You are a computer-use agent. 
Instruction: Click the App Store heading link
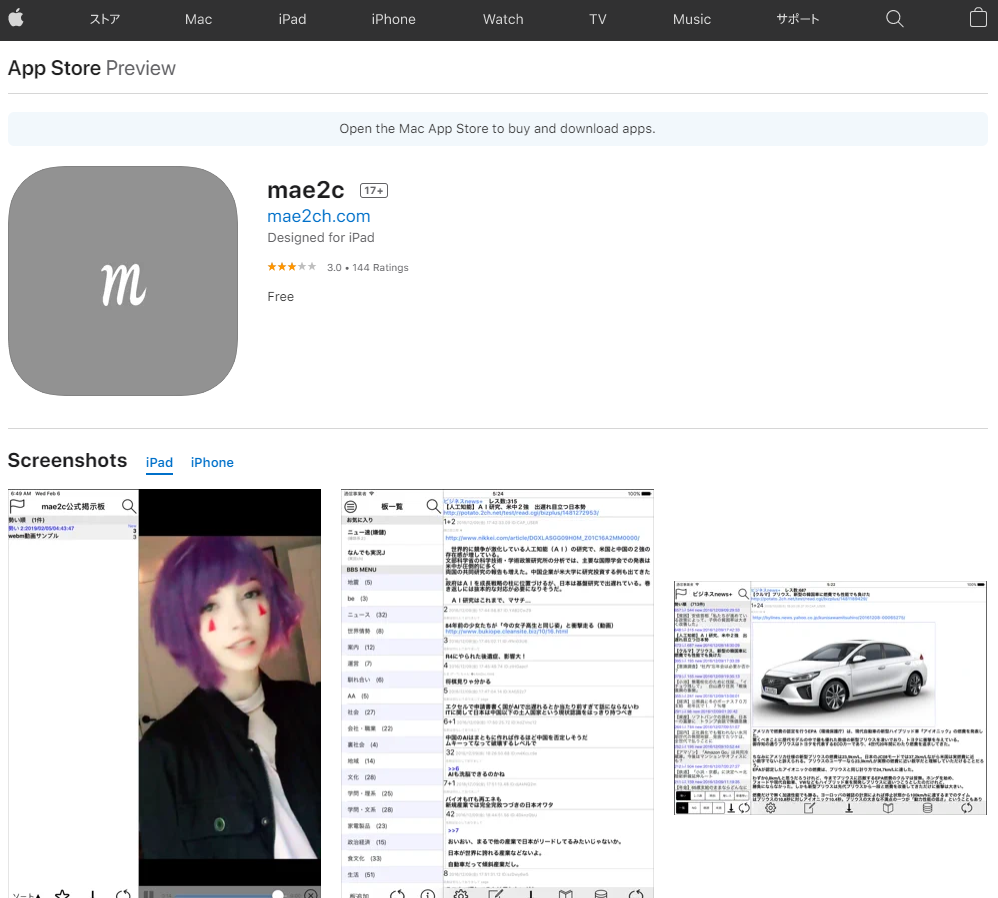coord(54,68)
